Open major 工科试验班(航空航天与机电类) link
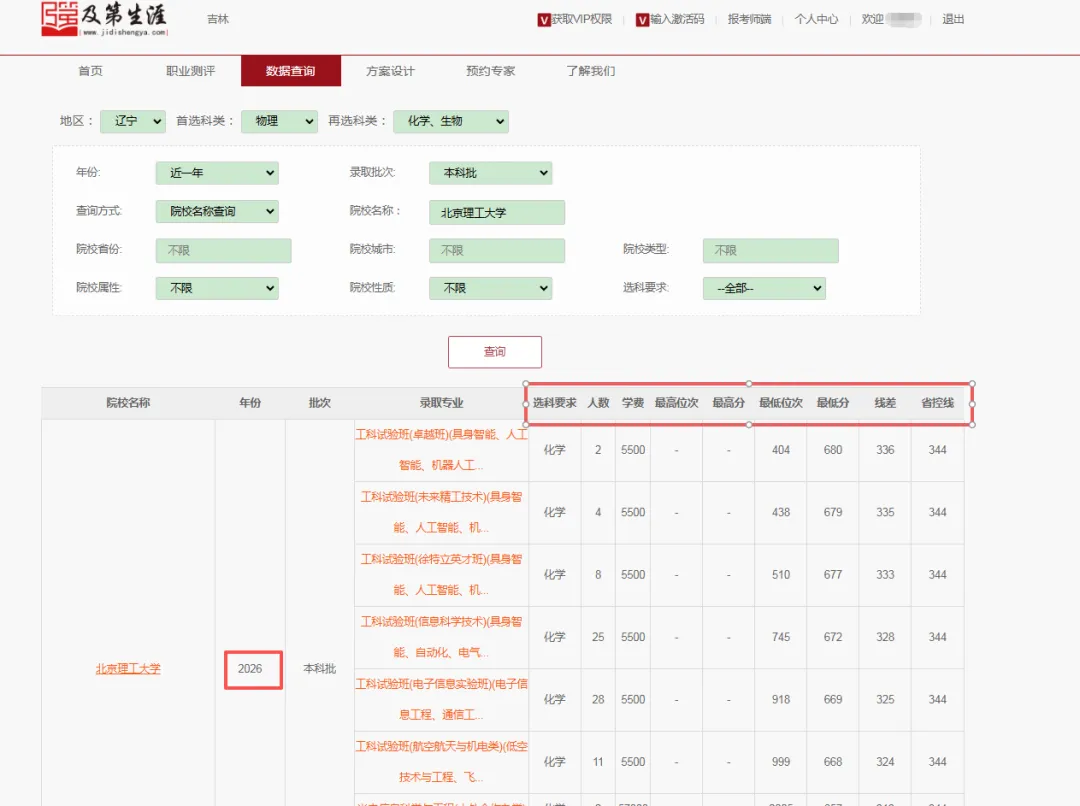 [442, 762]
